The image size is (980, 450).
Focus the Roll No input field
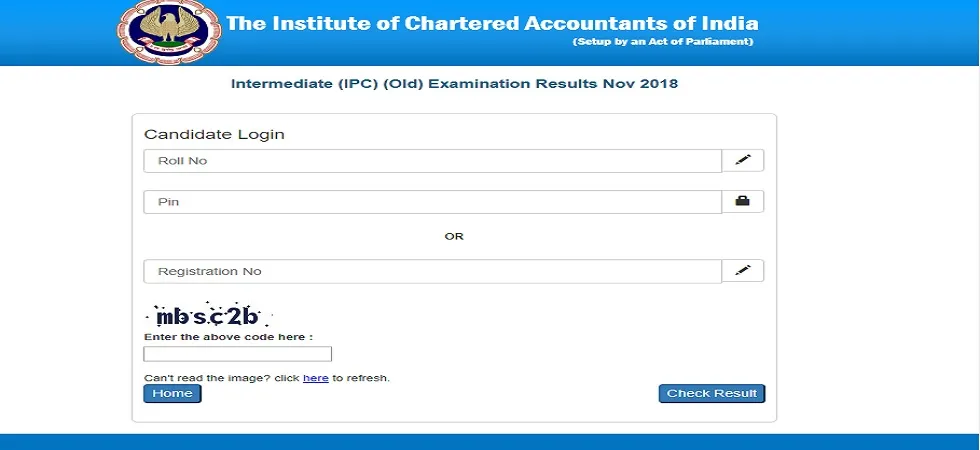tap(432, 161)
